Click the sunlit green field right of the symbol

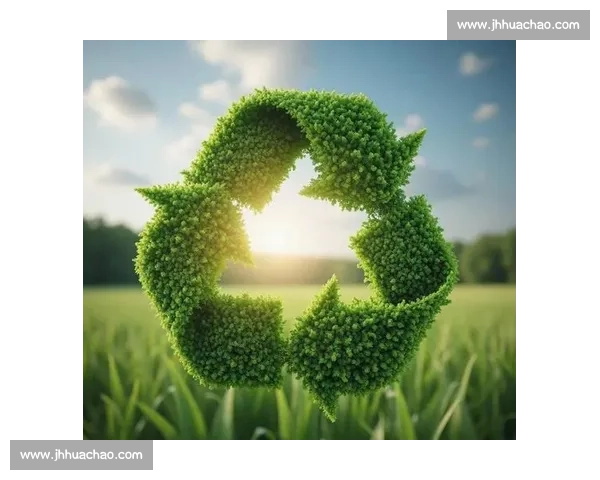(x=480, y=310)
